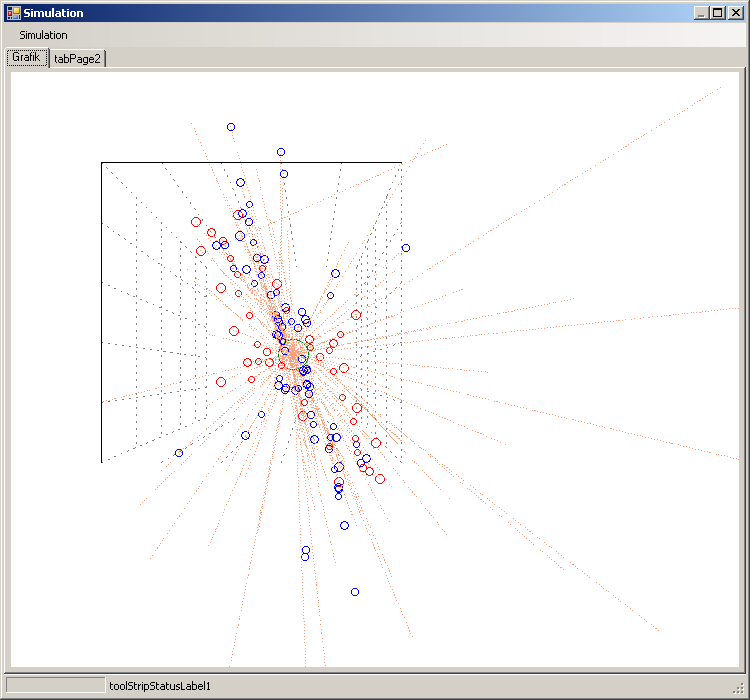This screenshot has width=750, height=700.
Task: Click the toolStripStatusLabel1 status text
Action: click(160, 686)
